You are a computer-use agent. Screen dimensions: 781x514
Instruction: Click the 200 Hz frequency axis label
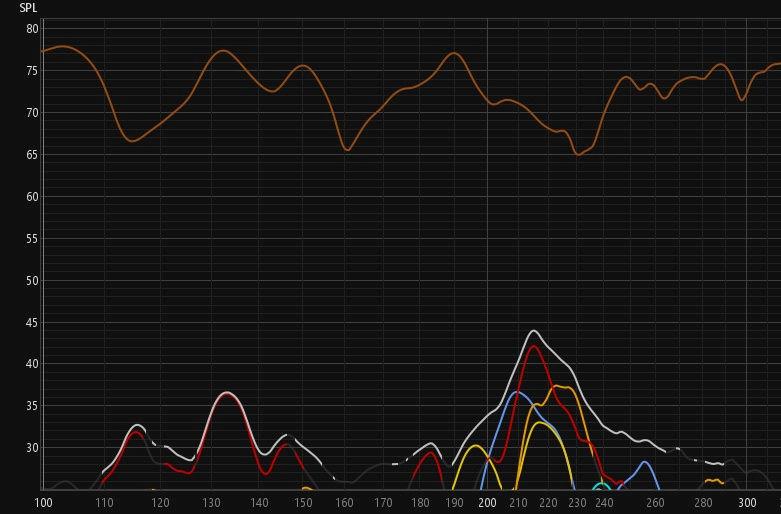coord(487,503)
